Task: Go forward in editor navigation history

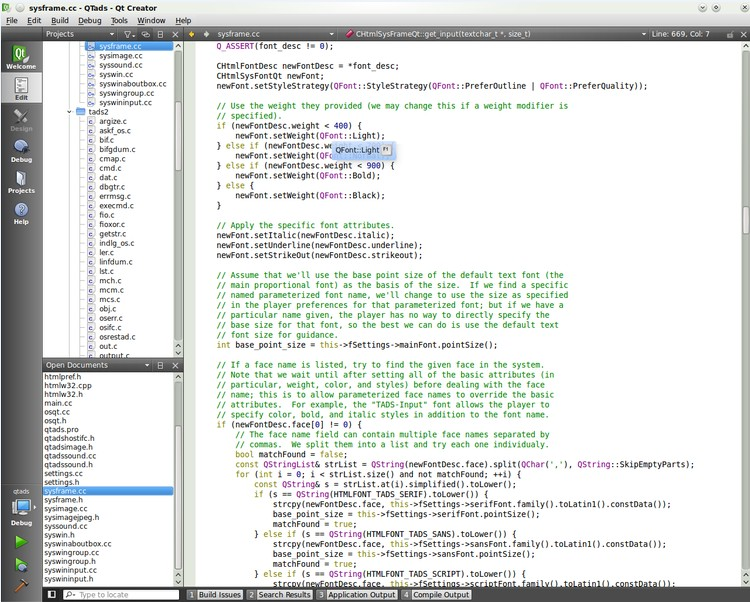Action: click(206, 34)
